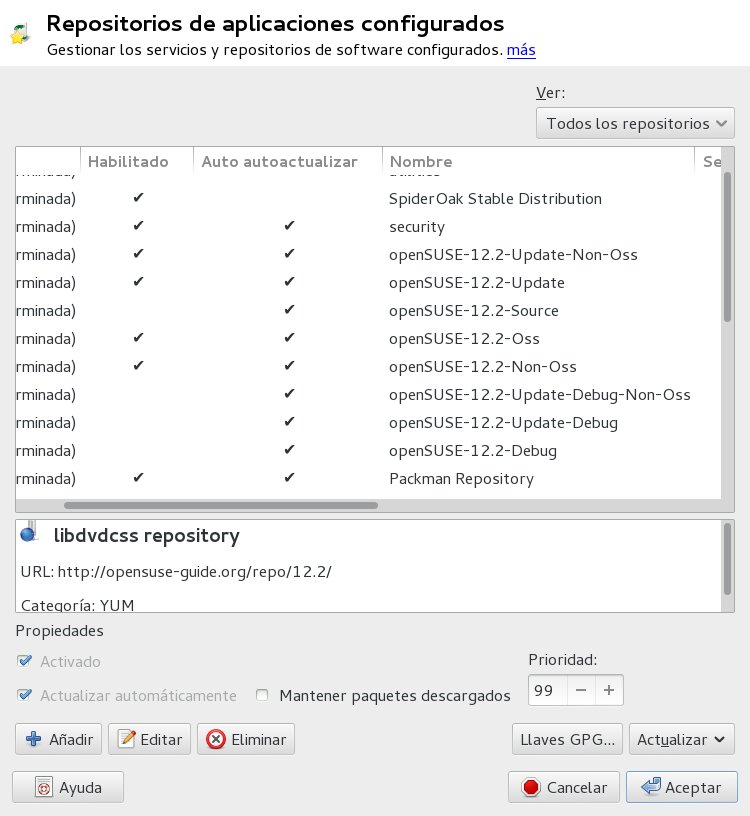Enable Mantener paquetes descargados checkbox
The height and width of the screenshot is (816, 750).
(x=262, y=695)
